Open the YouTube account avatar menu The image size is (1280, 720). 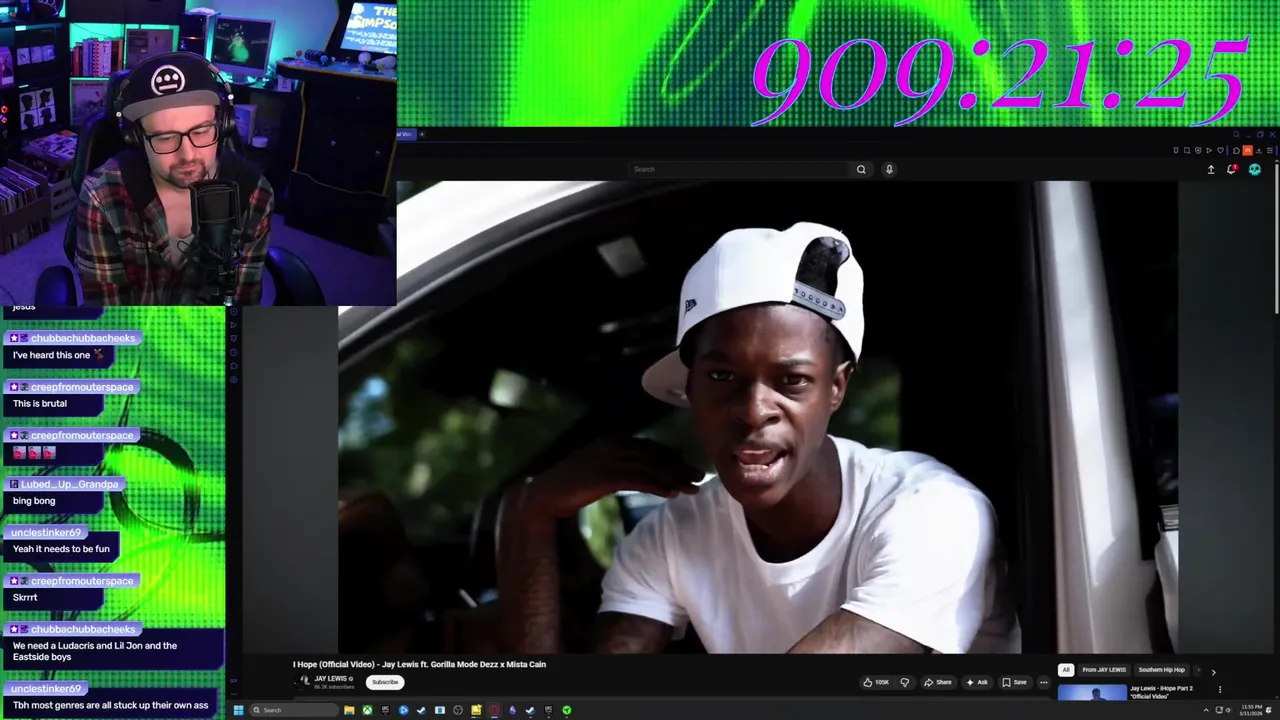(1255, 169)
